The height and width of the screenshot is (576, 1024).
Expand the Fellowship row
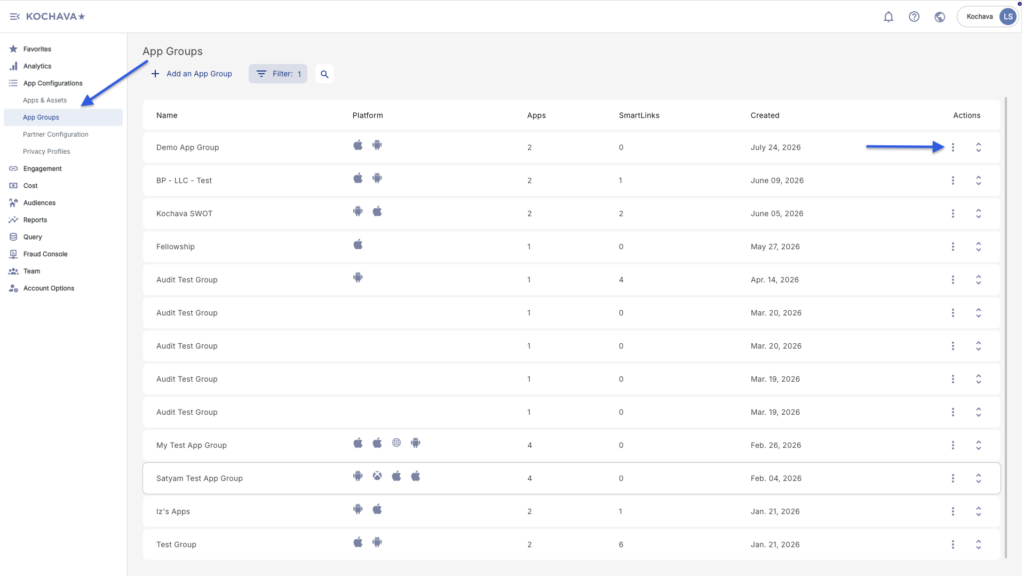(x=978, y=247)
